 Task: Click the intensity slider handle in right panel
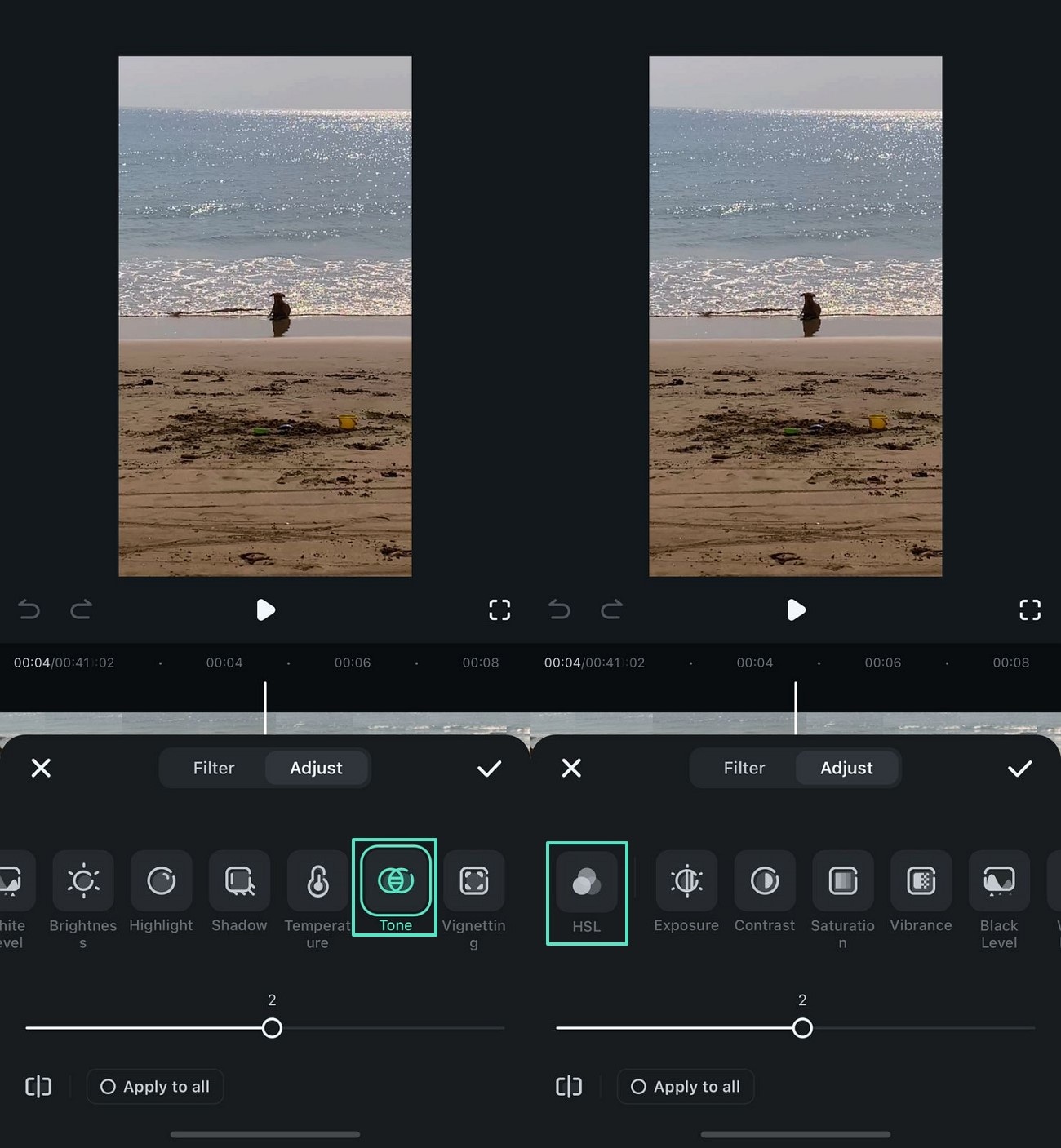pos(802,1028)
